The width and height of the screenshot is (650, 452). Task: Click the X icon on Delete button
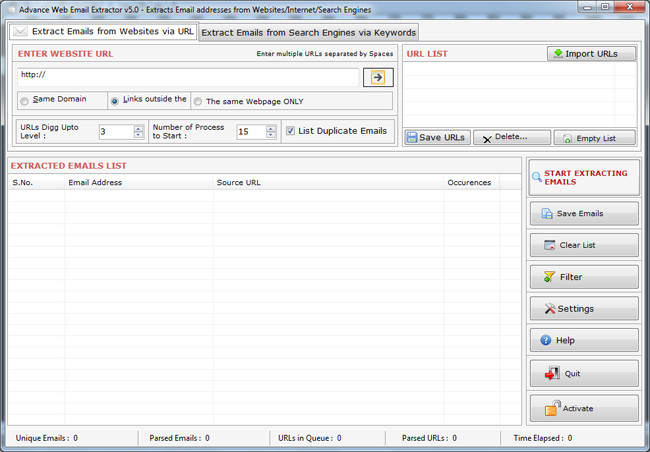pyautogui.click(x=487, y=140)
